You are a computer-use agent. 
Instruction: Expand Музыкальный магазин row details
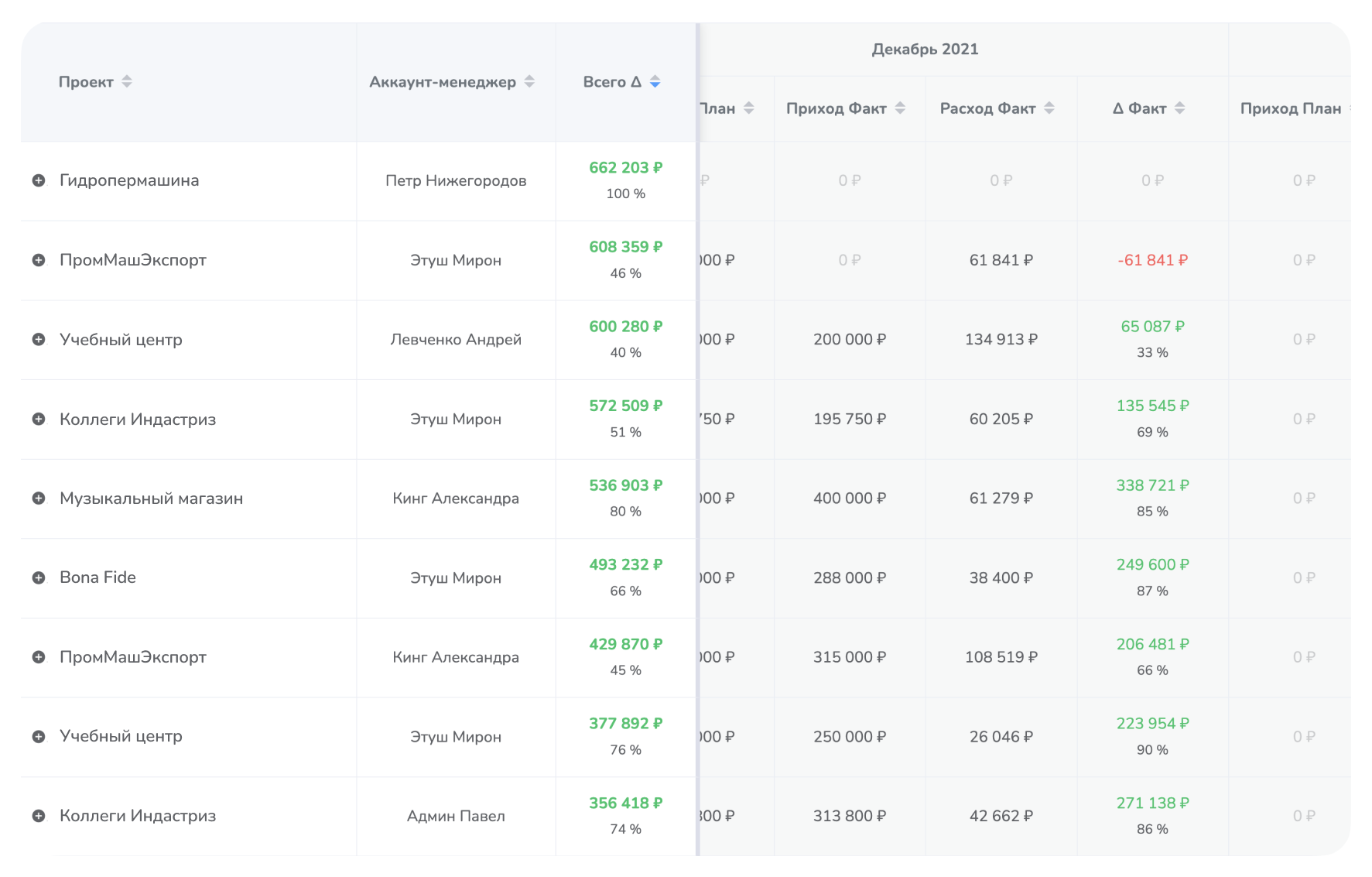(x=39, y=498)
